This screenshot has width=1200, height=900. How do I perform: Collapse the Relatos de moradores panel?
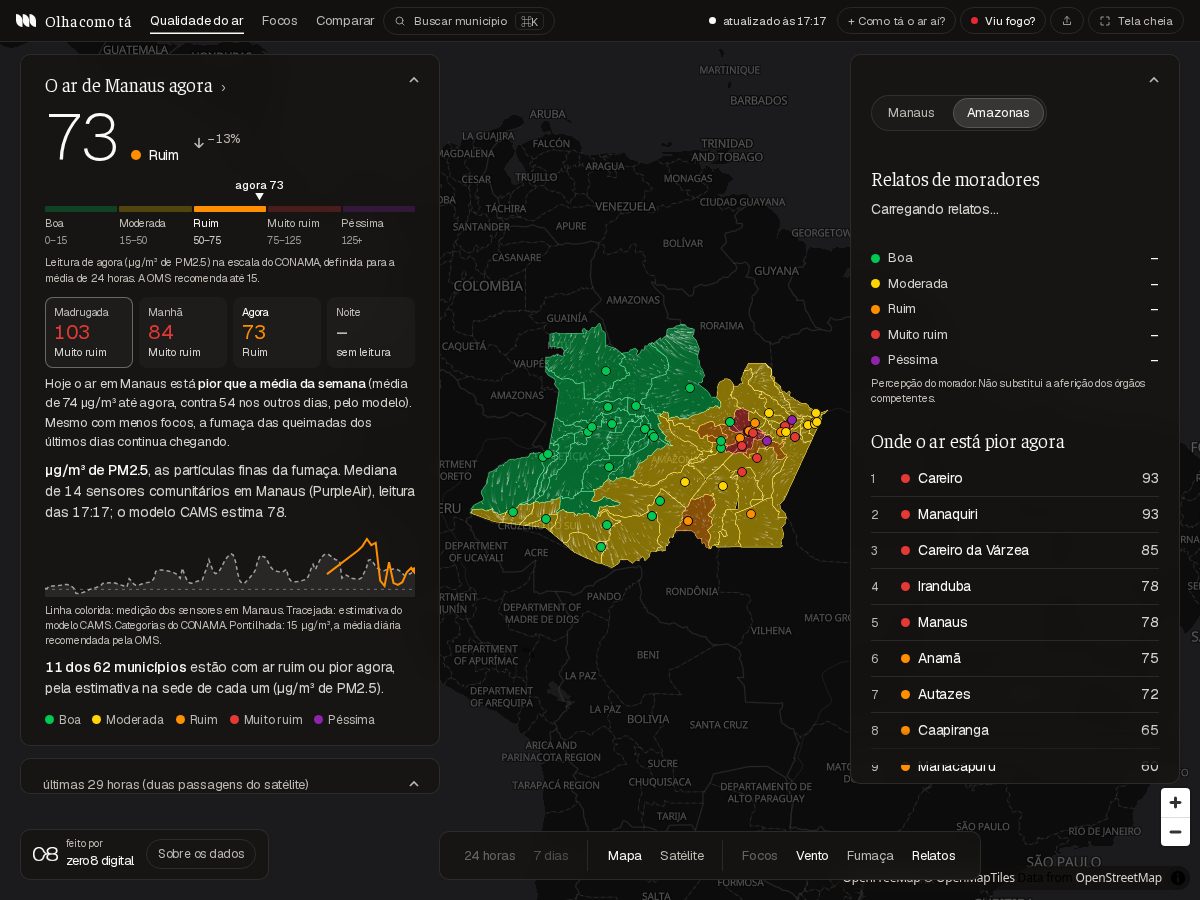[1153, 80]
